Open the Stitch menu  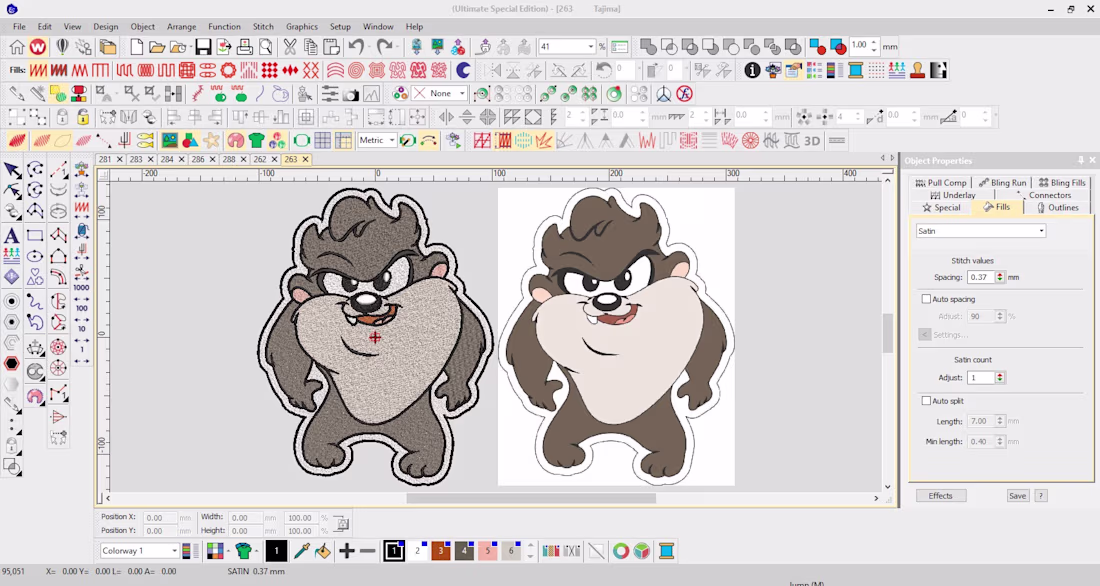[x=263, y=27]
